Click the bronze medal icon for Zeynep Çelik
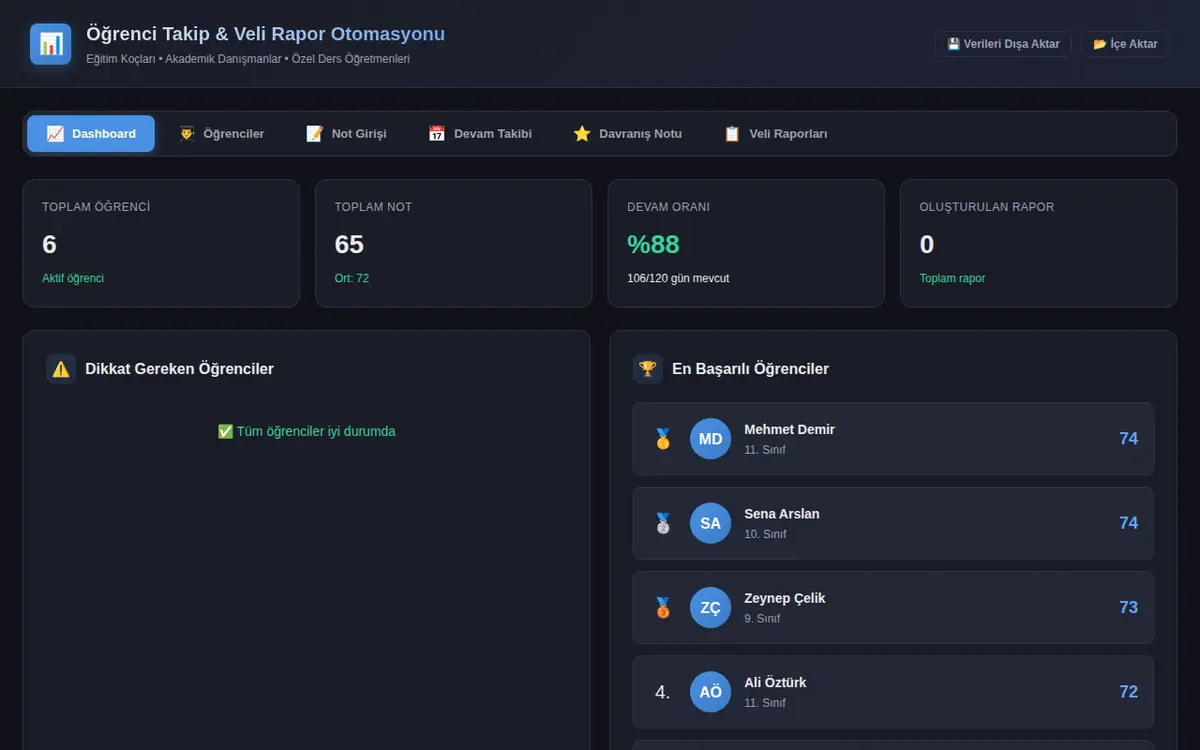This screenshot has height=750, width=1200. 663,607
